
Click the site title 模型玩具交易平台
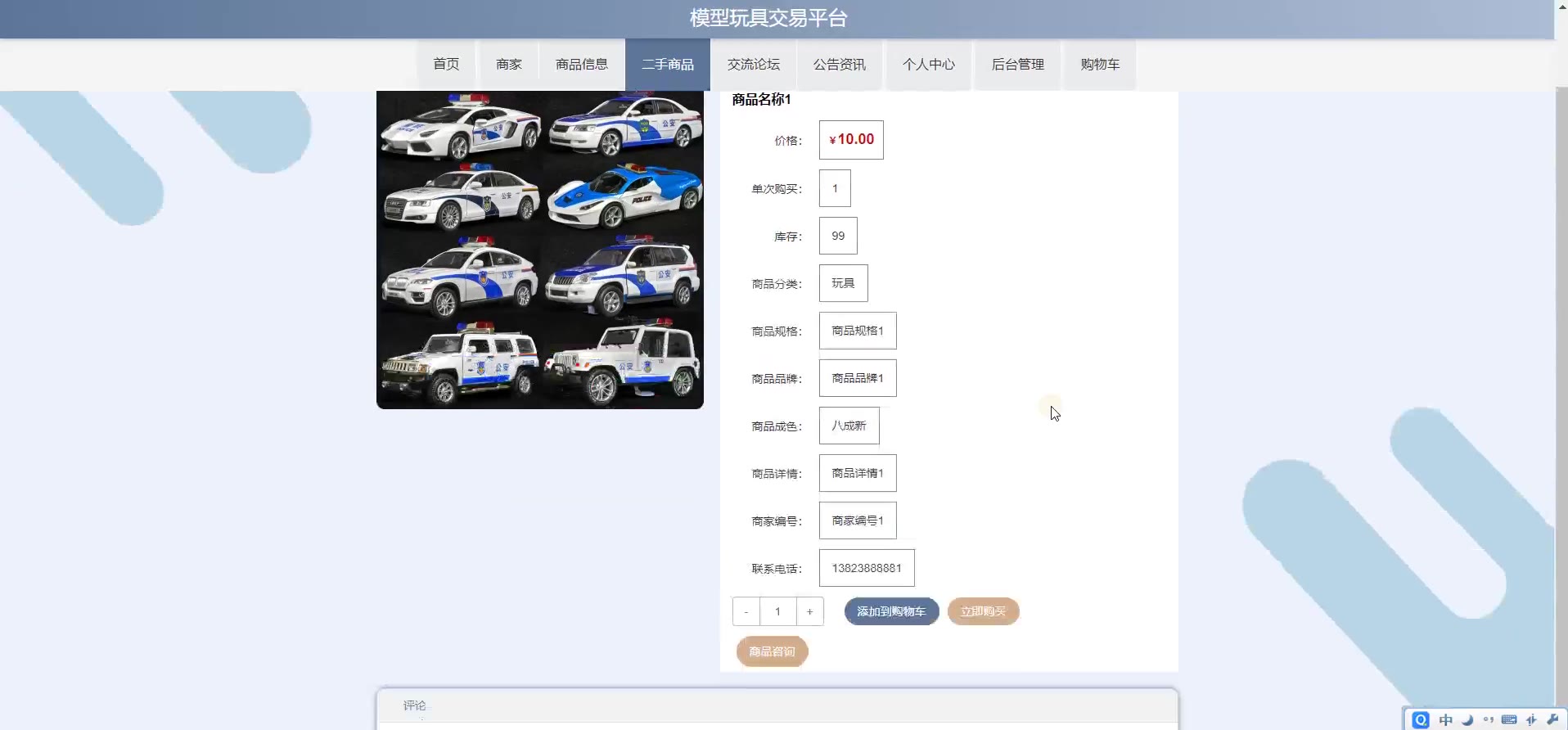[x=768, y=18]
